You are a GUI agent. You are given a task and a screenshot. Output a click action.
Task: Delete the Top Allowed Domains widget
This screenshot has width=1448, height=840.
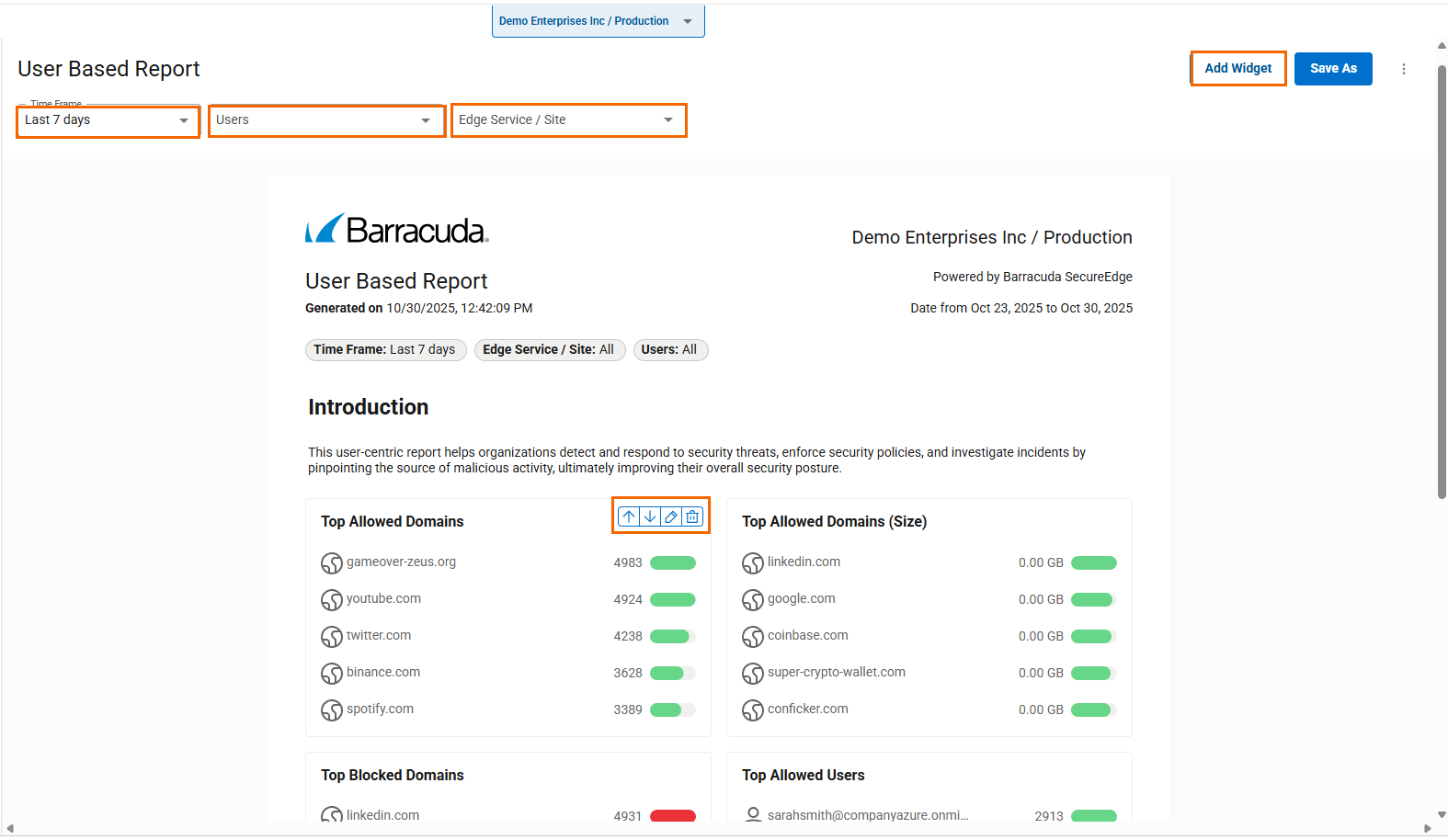click(x=692, y=516)
